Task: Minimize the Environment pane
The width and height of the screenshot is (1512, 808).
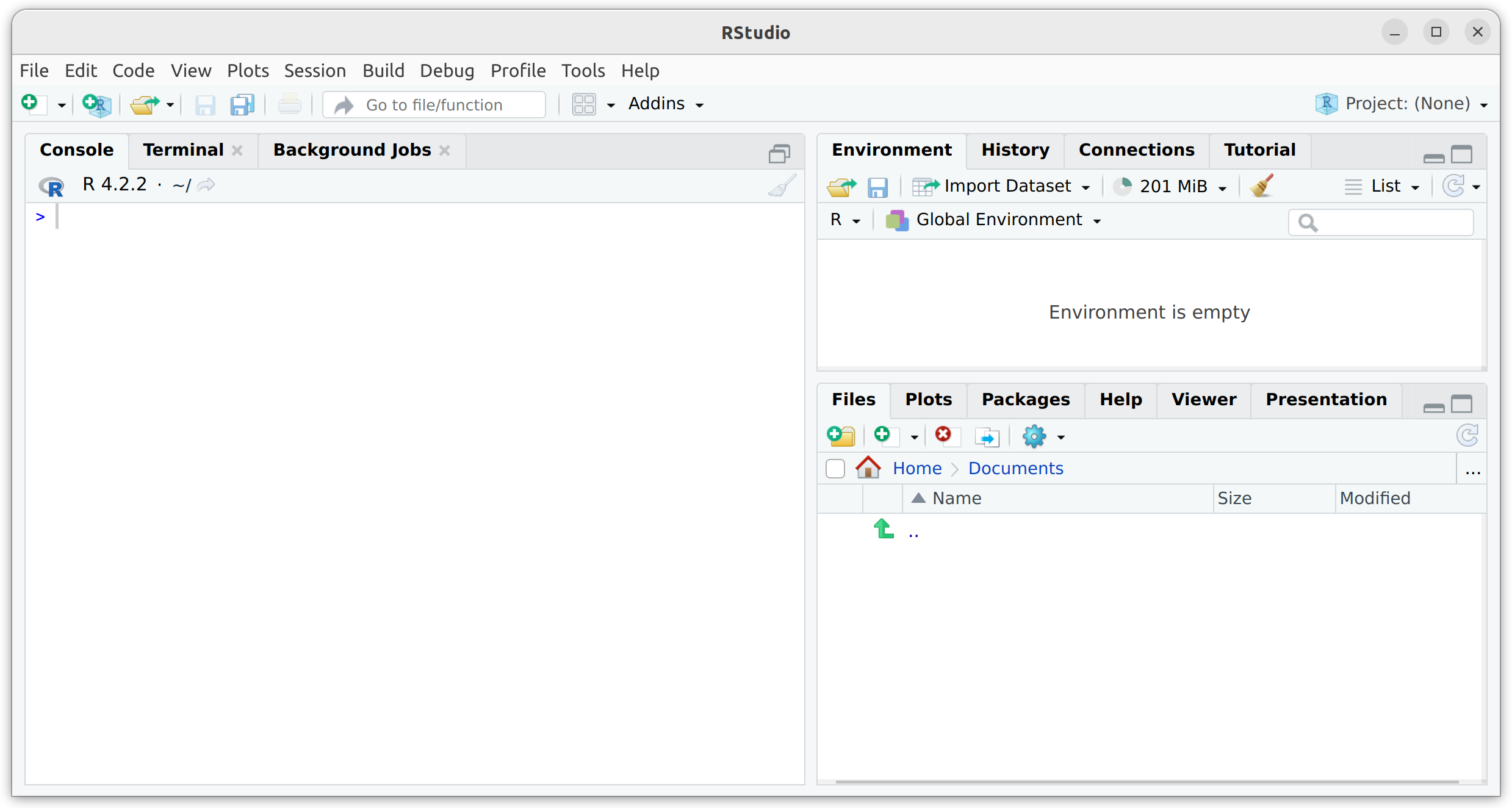Action: click(1434, 158)
